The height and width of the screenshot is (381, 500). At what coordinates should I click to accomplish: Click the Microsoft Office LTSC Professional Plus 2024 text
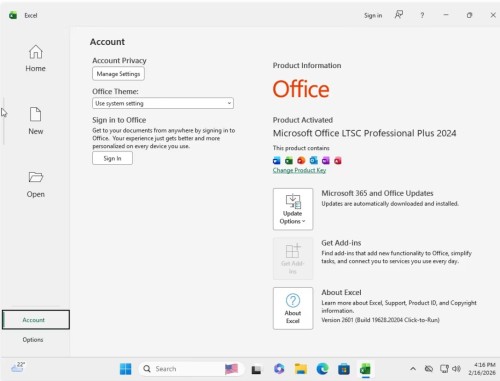coord(364,133)
